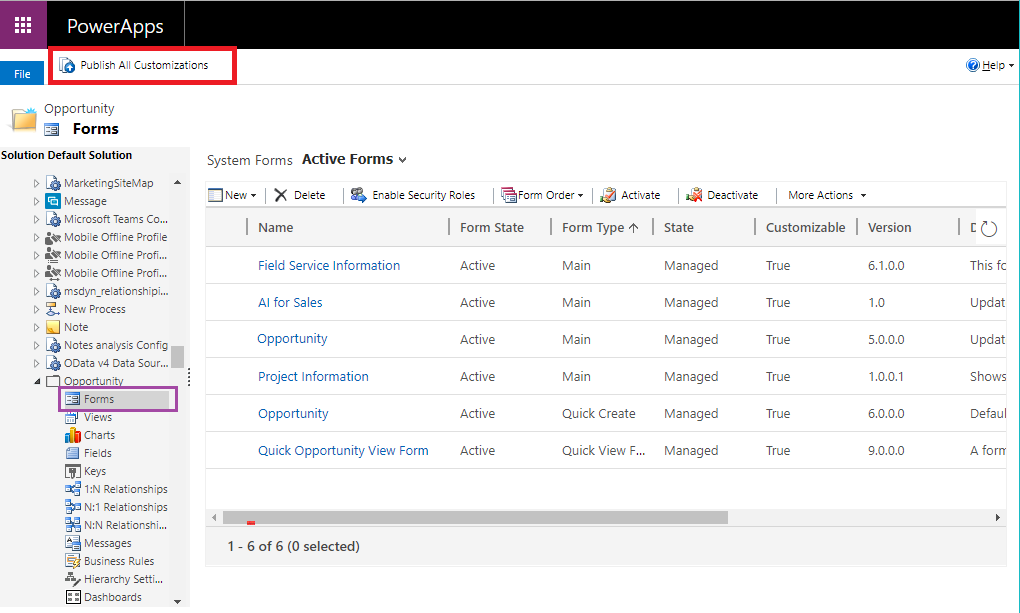
Task: Click the Microsoft Teams Co... entity icon
Action: [x=53, y=219]
